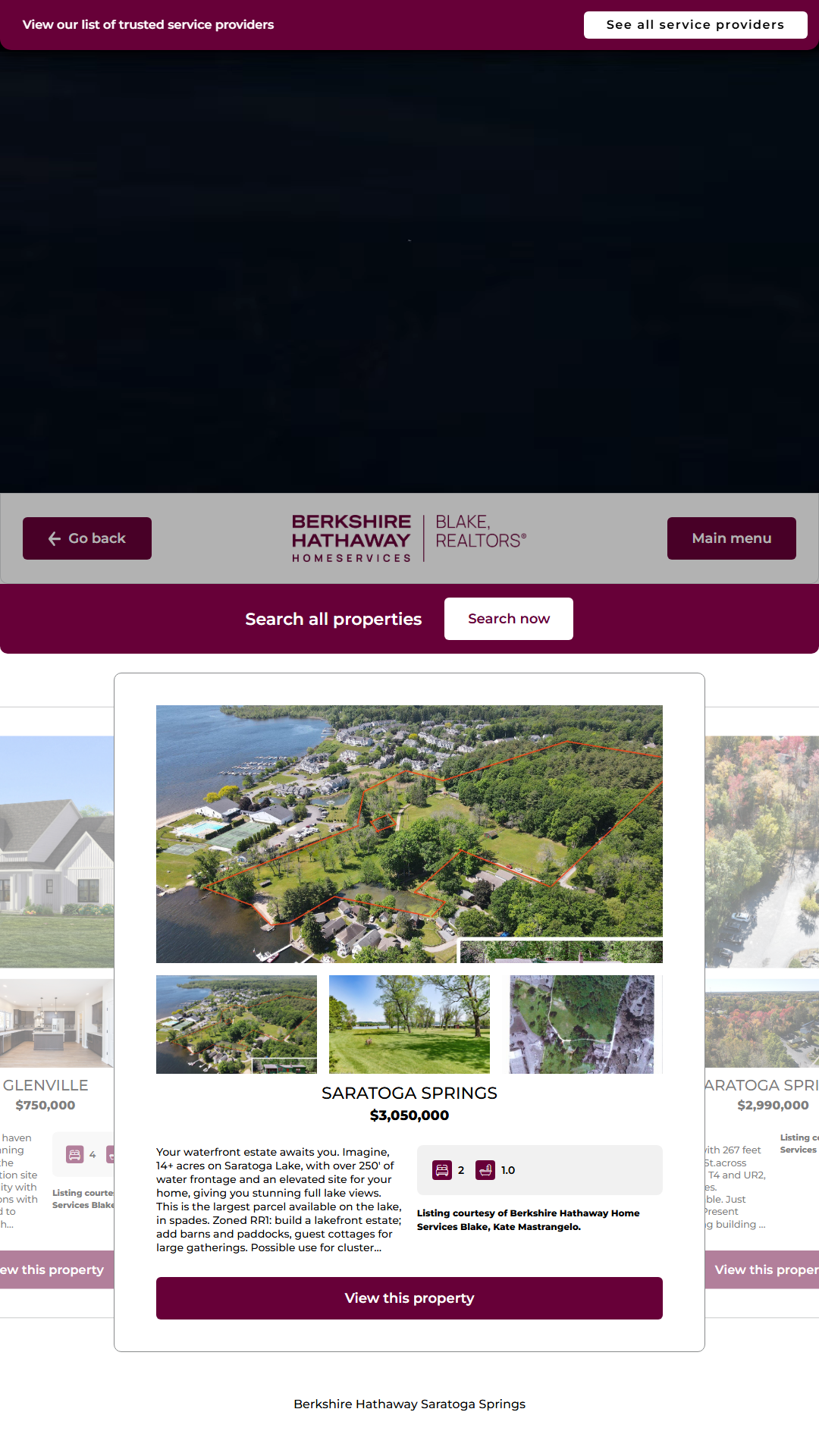Screen dimensions: 819x1456
Task: Select the grassy lawn and trees thumbnail
Action: (409, 1025)
